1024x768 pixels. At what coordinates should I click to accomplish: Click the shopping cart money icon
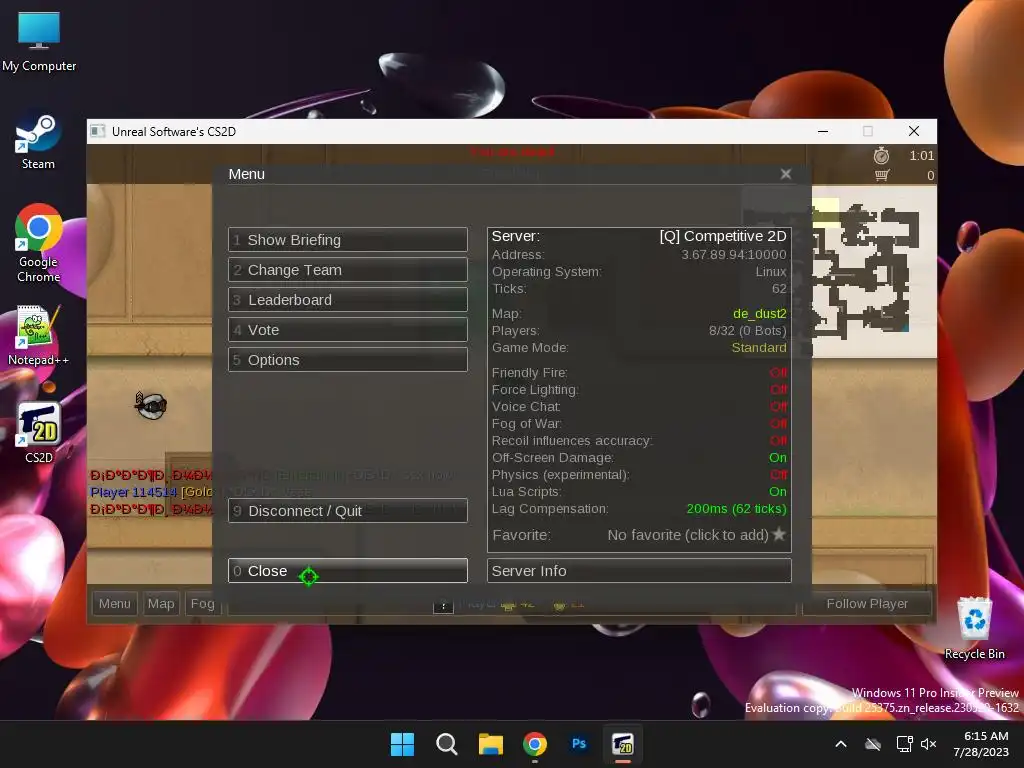click(882, 175)
